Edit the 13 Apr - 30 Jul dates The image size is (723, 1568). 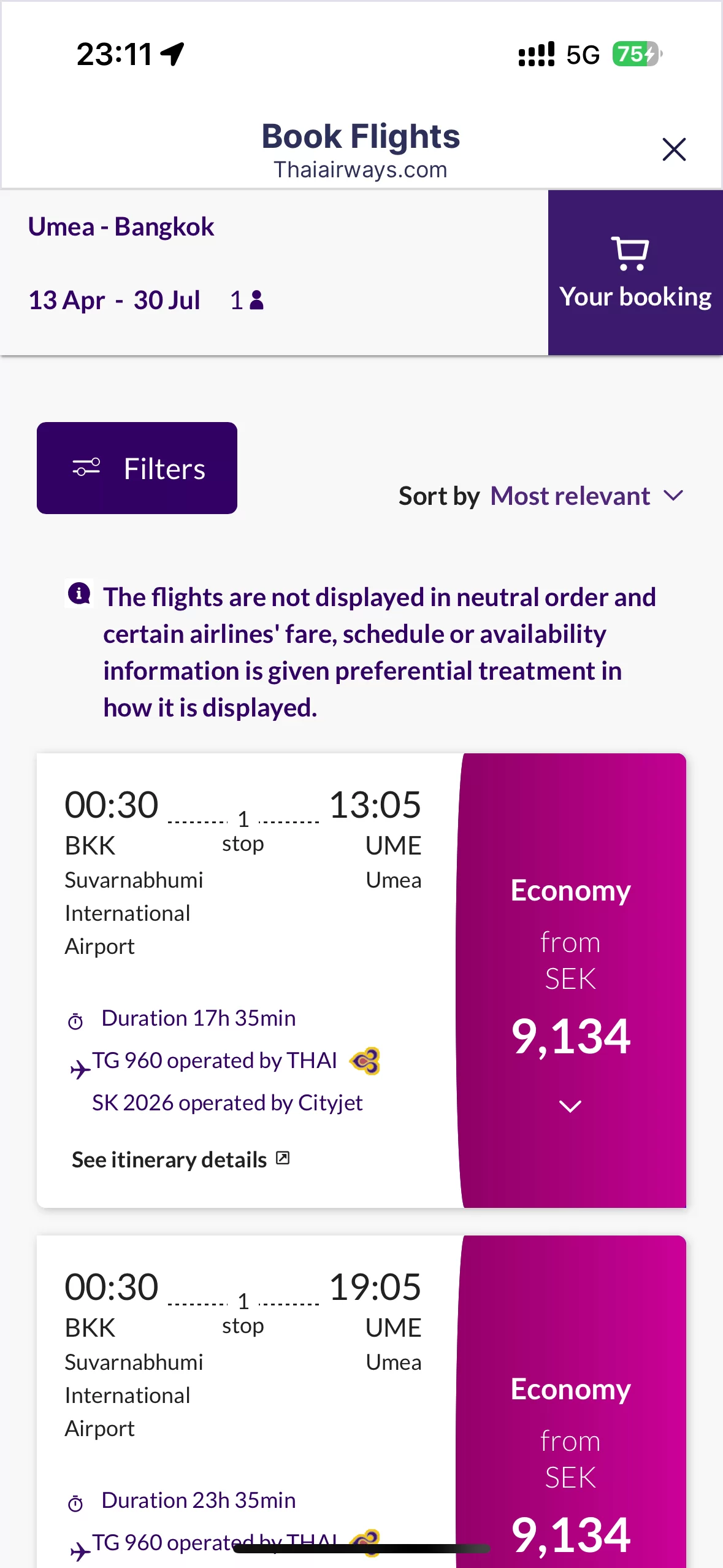115,301
